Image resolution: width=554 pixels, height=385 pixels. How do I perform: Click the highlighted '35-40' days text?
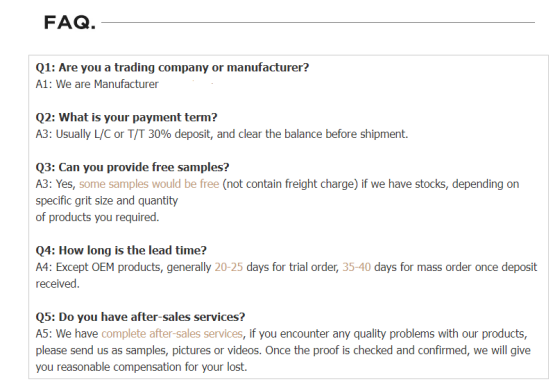tap(356, 267)
